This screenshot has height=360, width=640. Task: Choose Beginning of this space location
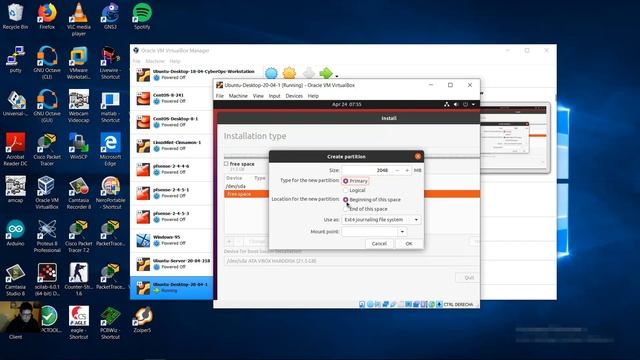pos(346,200)
